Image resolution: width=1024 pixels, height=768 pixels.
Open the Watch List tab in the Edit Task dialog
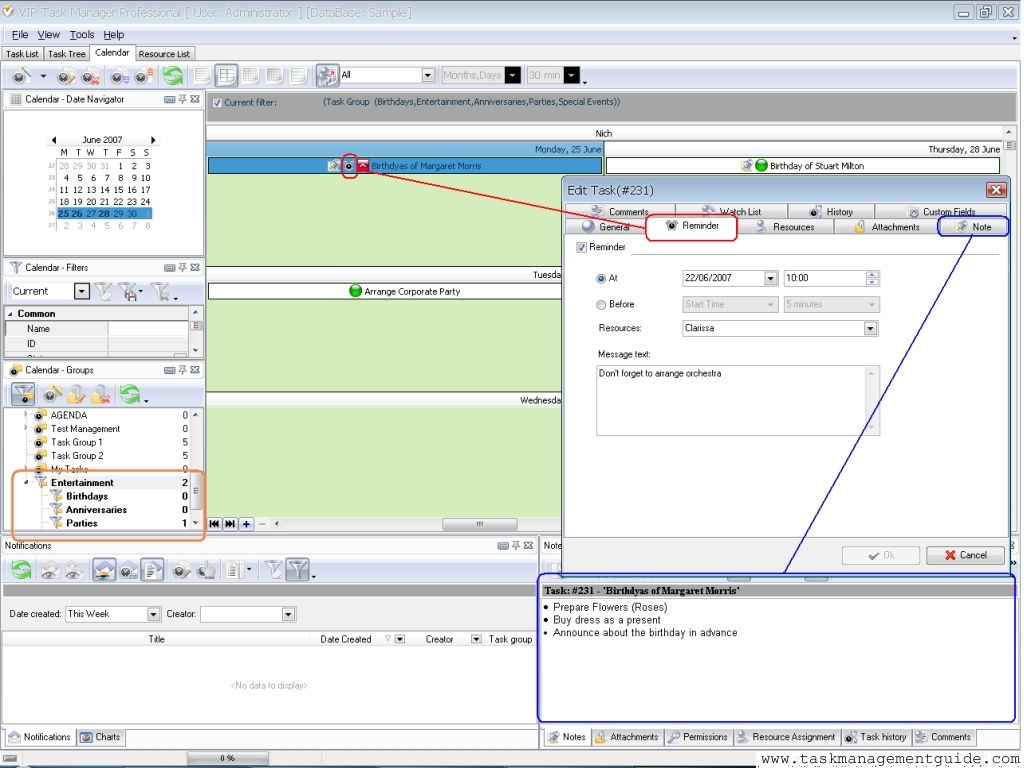click(x=731, y=212)
